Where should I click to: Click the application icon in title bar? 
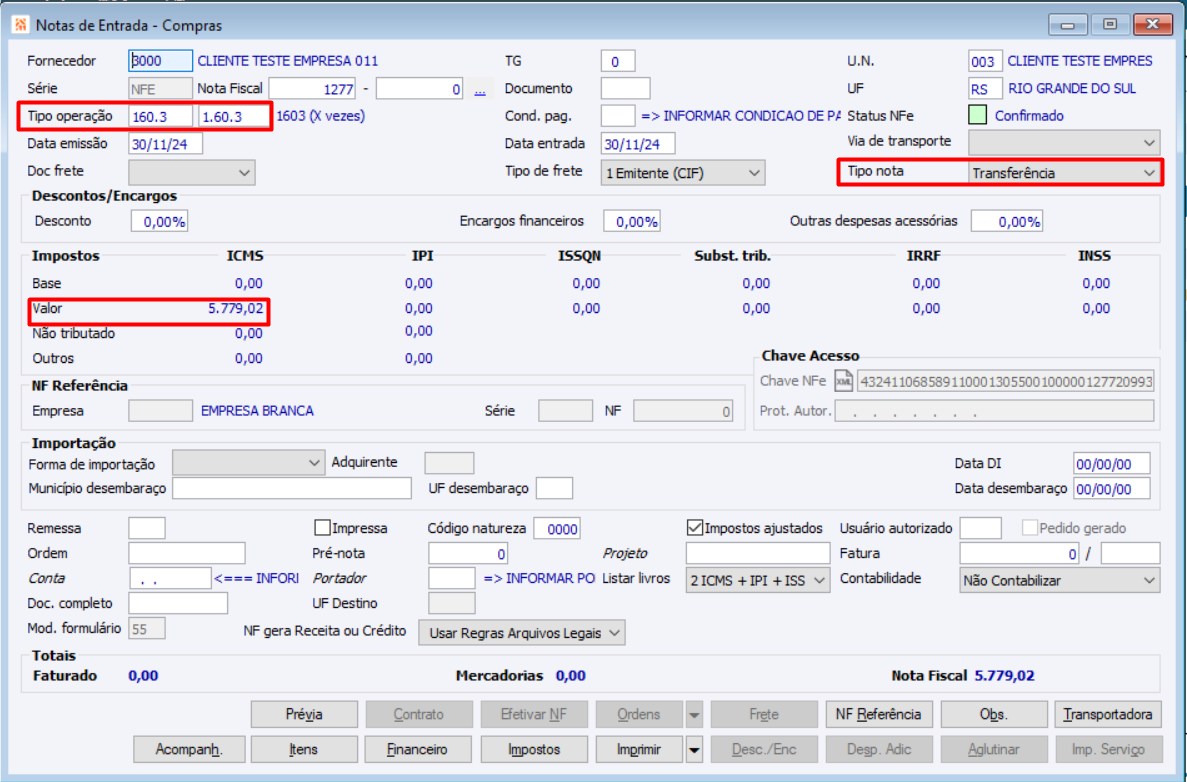pyautogui.click(x=20, y=25)
